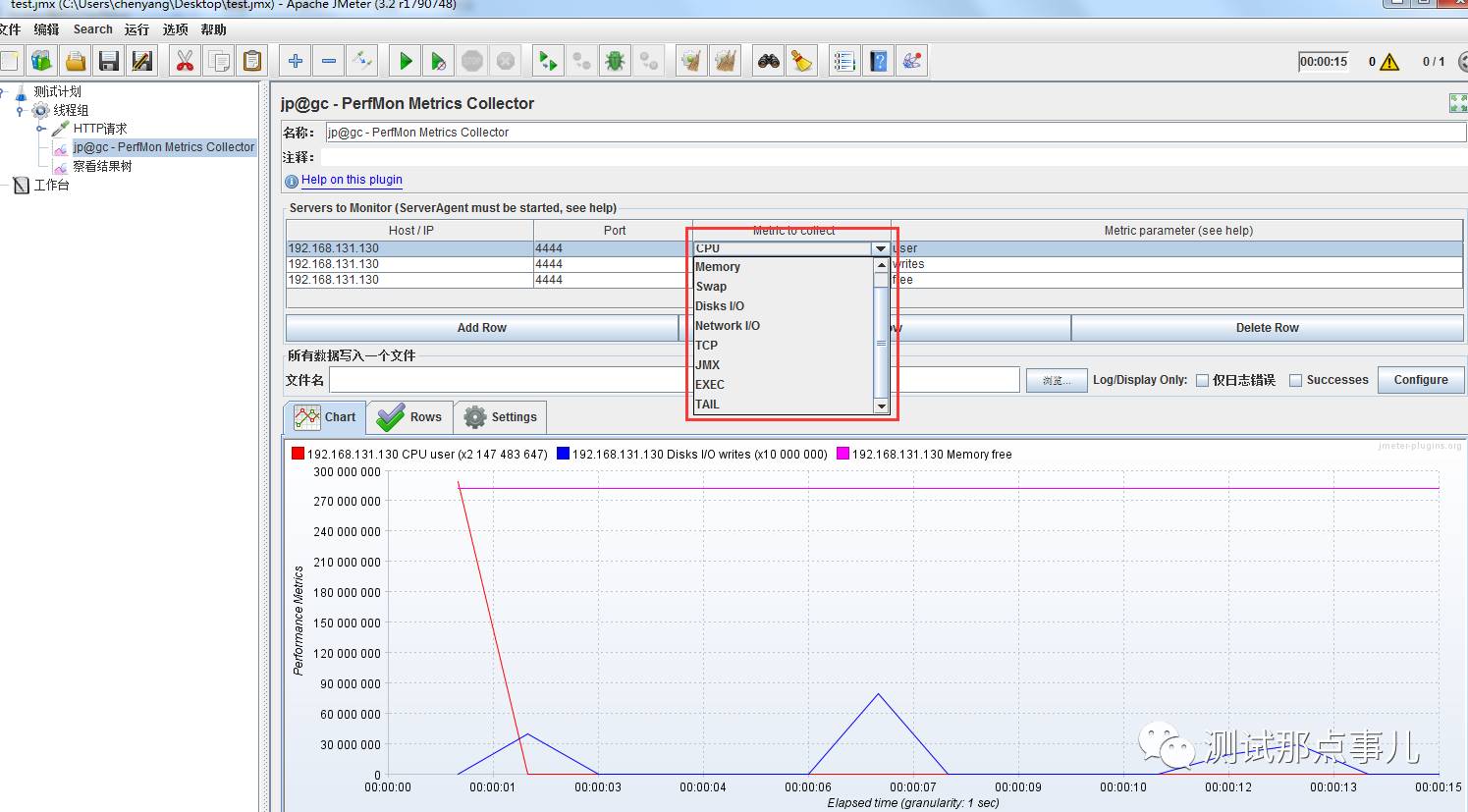
Task: Click the grey Stop sign icon
Action: tap(472, 61)
